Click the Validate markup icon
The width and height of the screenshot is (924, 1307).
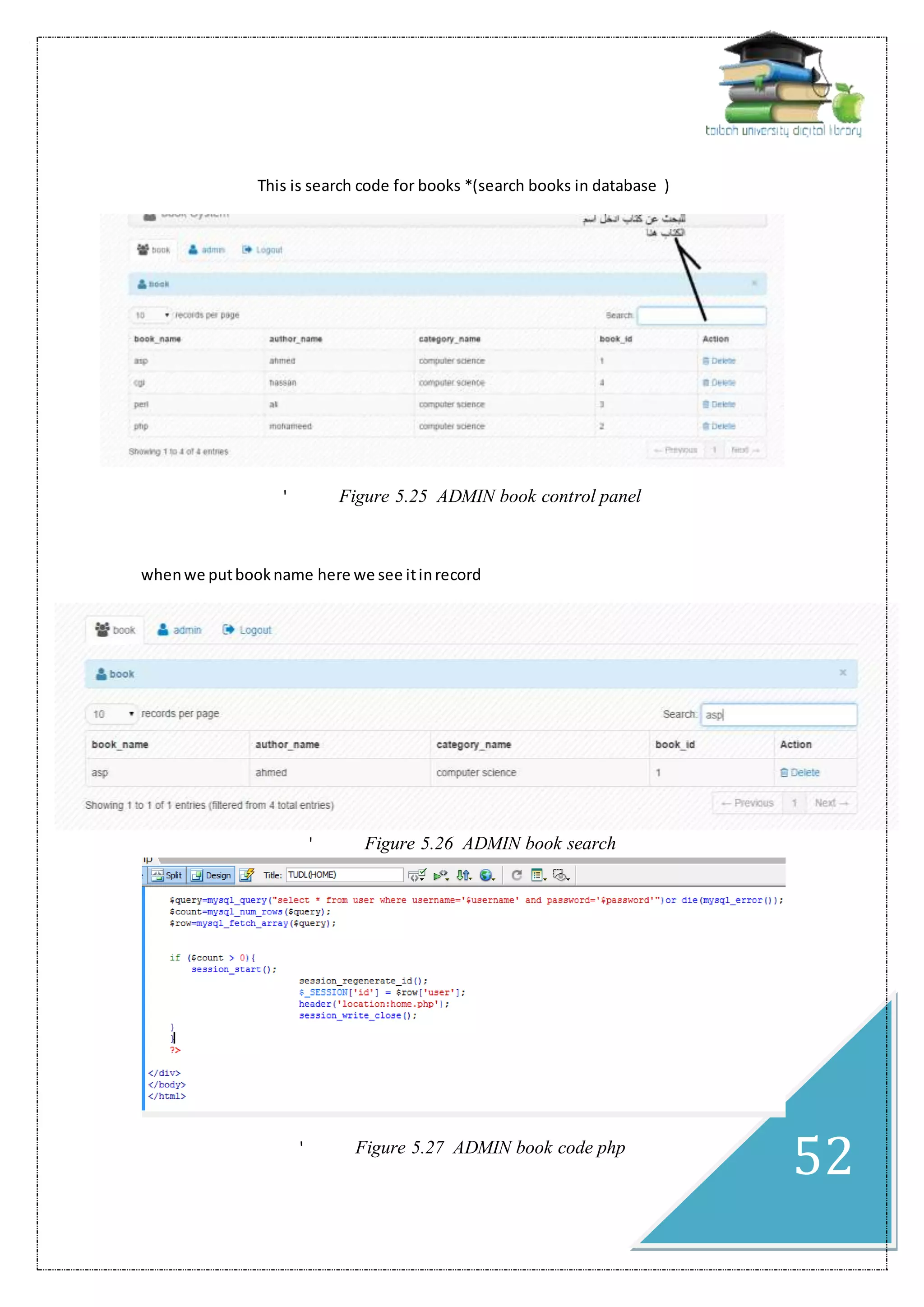[441, 875]
